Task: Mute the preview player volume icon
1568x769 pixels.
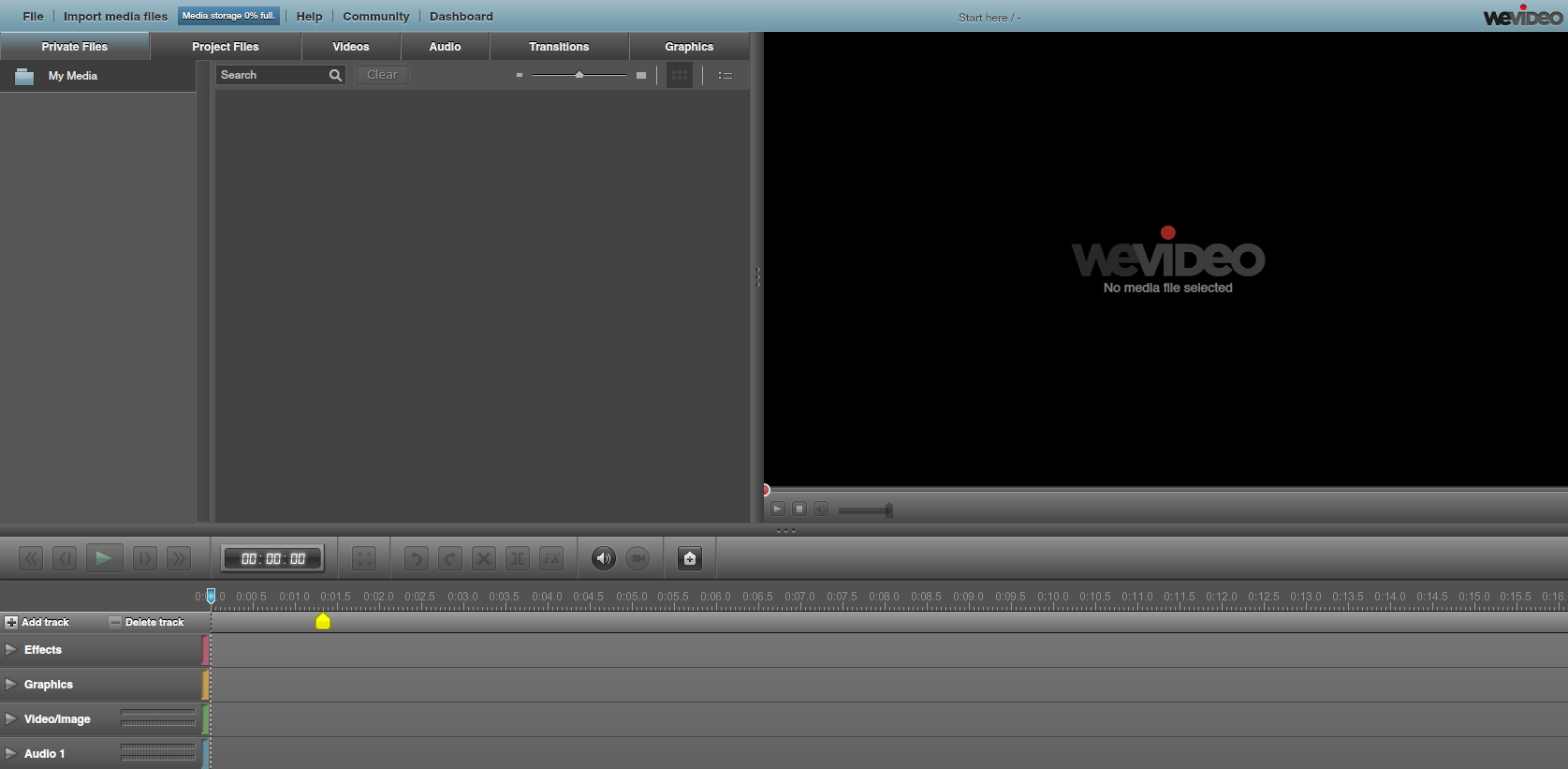Action: coord(821,509)
